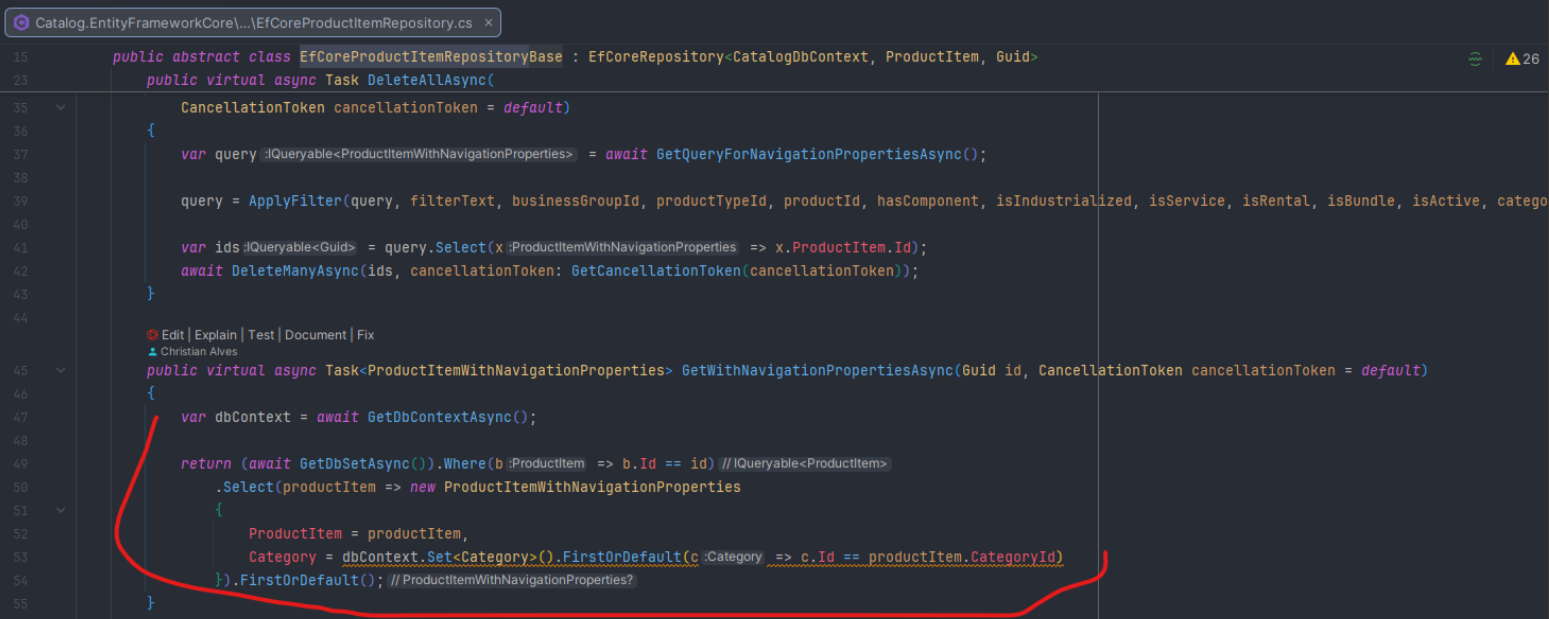Click the C# file icon on the editor tab
The width and height of the screenshot is (1549, 619).
21,22
